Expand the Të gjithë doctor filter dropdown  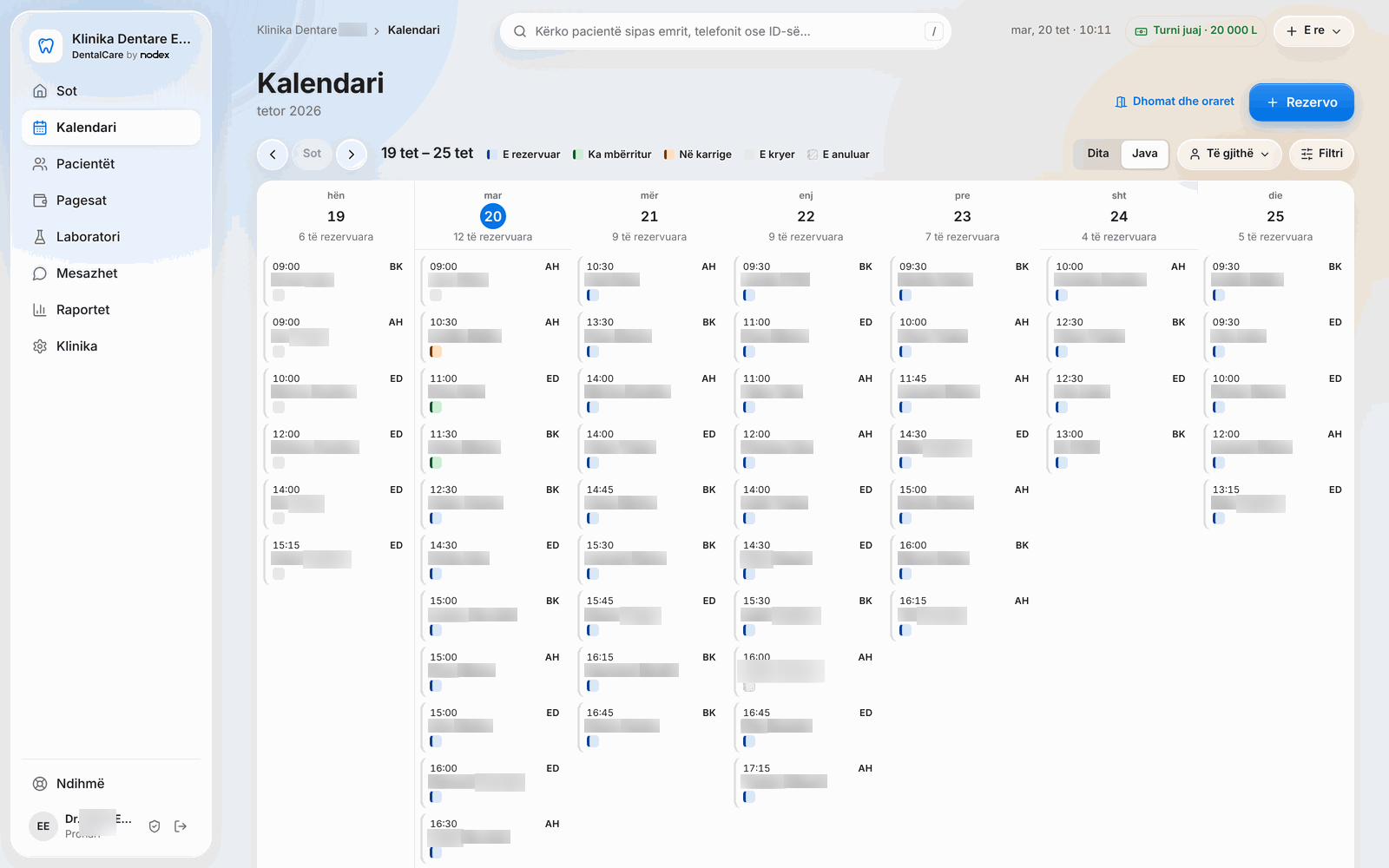point(1229,154)
